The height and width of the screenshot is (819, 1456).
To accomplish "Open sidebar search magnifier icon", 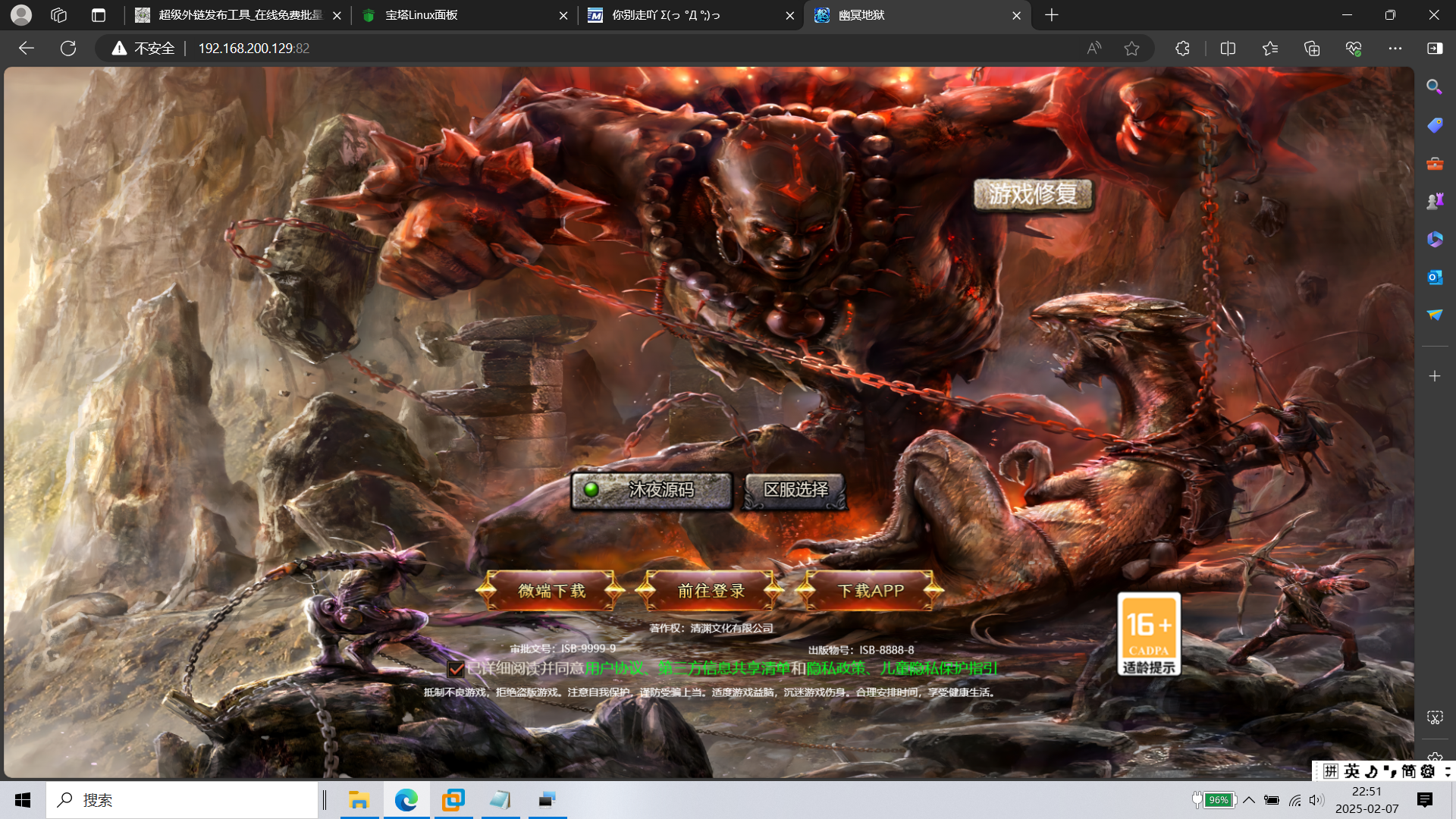I will coord(1434,87).
